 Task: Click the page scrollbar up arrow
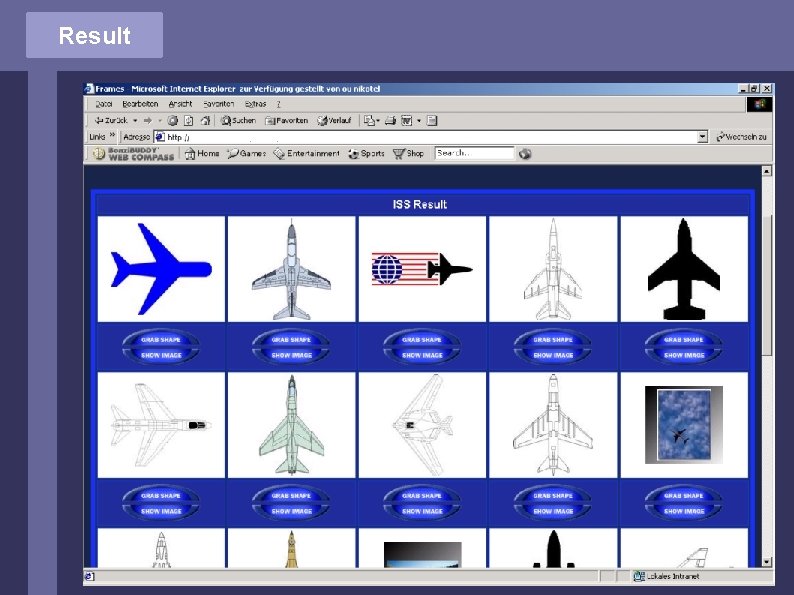767,171
